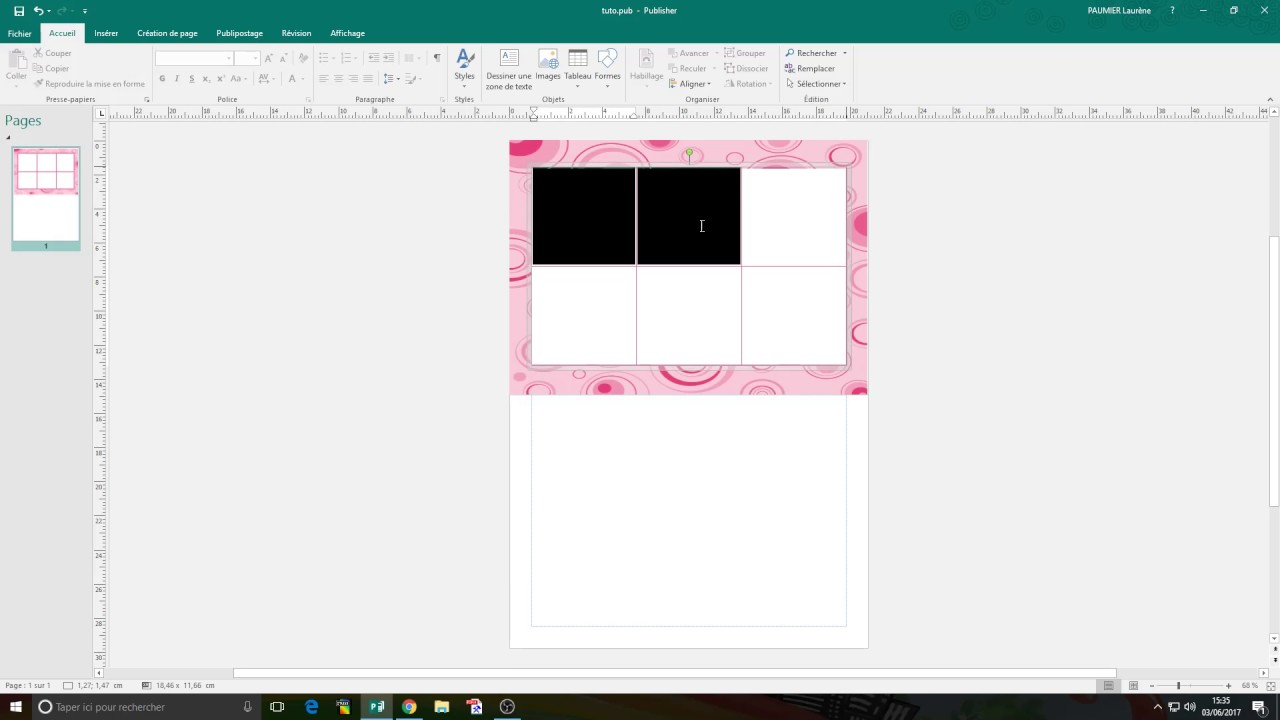Image resolution: width=1280 pixels, height=720 pixels.
Task: Zoom in with the plus button
Action: (1229, 686)
